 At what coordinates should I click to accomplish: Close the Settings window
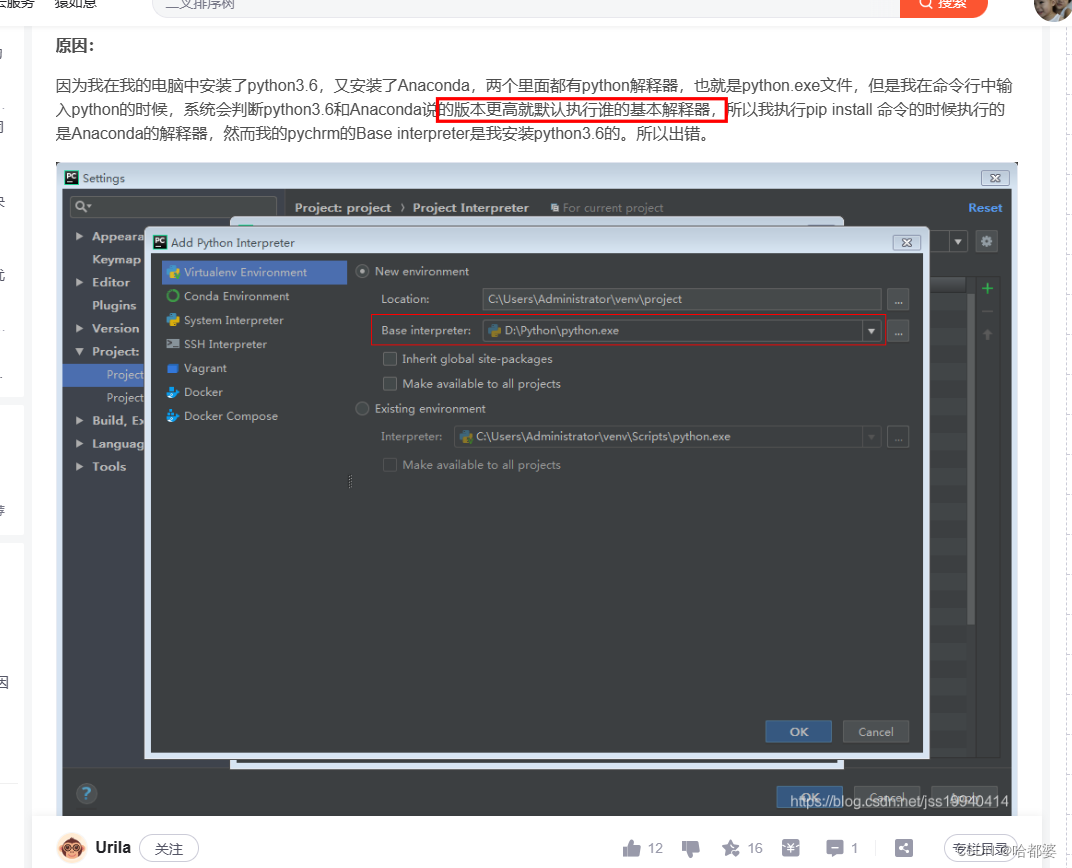(995, 178)
